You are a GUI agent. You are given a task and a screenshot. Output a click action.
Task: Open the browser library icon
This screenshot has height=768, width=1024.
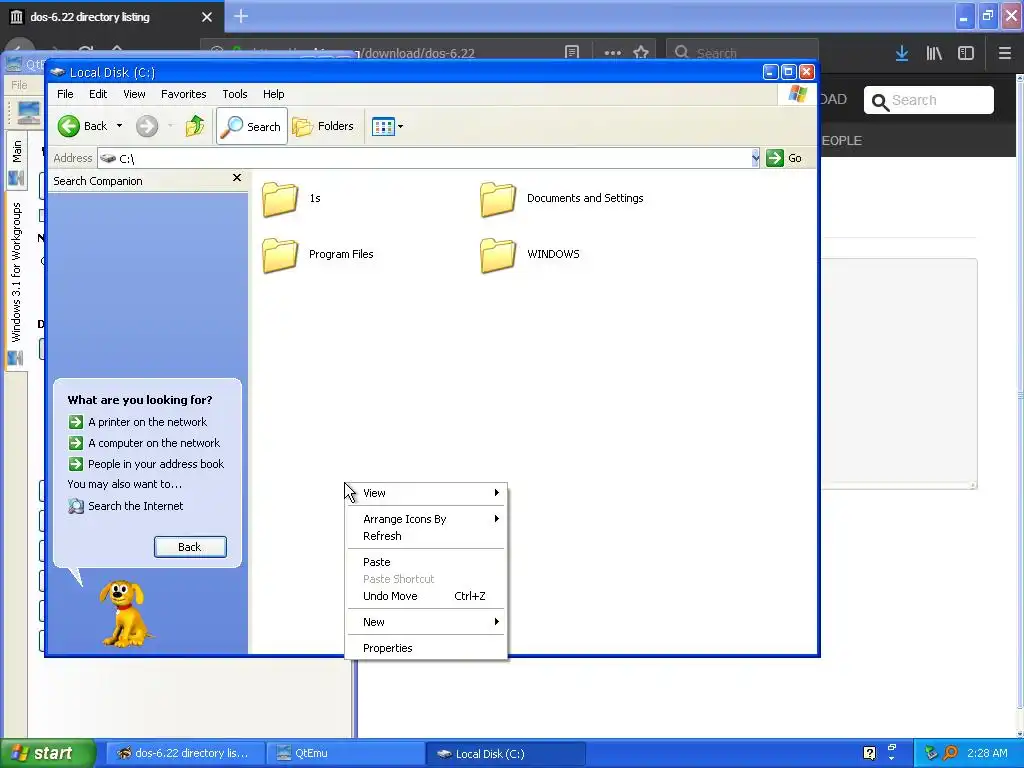[934, 54]
